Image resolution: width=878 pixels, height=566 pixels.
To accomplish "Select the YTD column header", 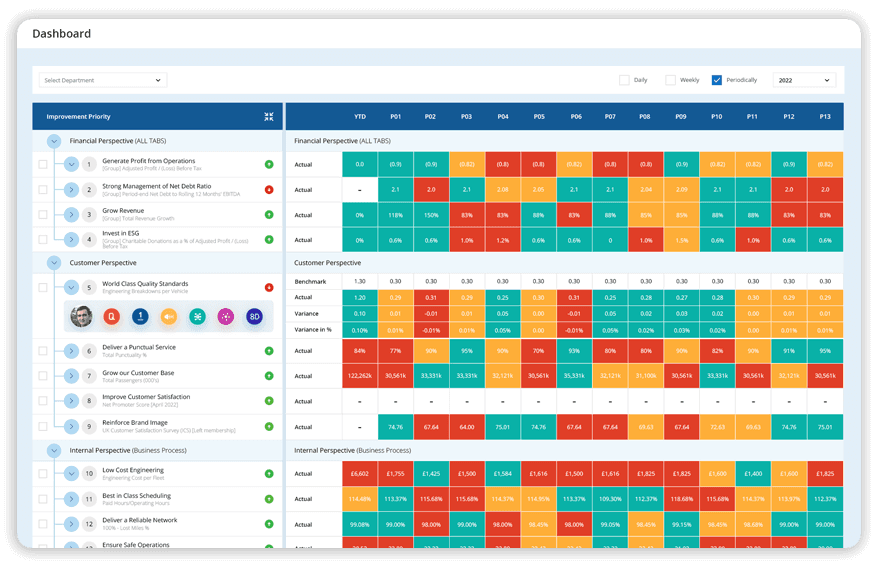I will point(360,117).
